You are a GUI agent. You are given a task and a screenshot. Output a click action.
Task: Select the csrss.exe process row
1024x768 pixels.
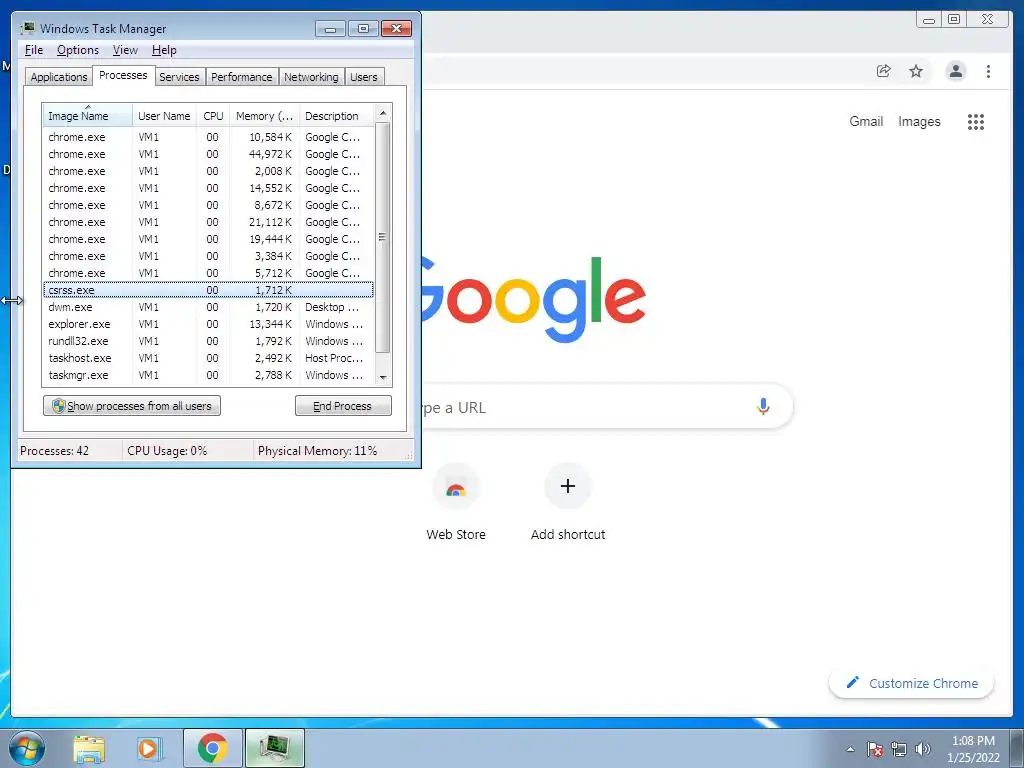click(208, 290)
